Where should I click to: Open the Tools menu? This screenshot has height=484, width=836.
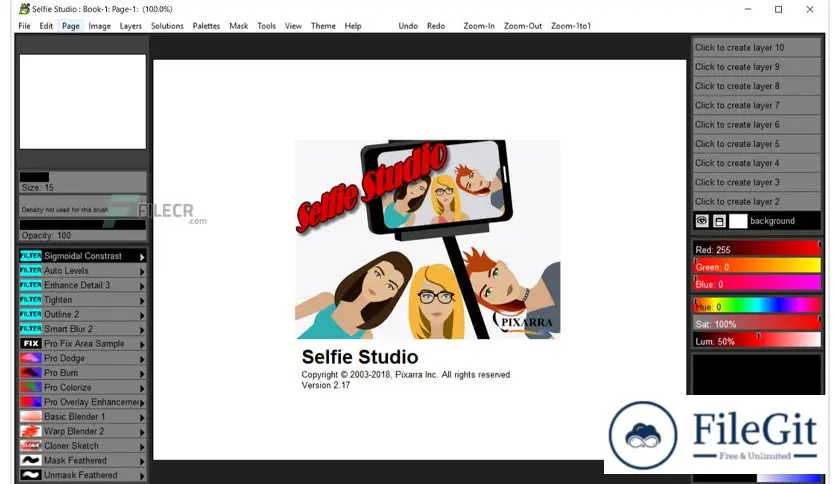click(x=267, y=26)
